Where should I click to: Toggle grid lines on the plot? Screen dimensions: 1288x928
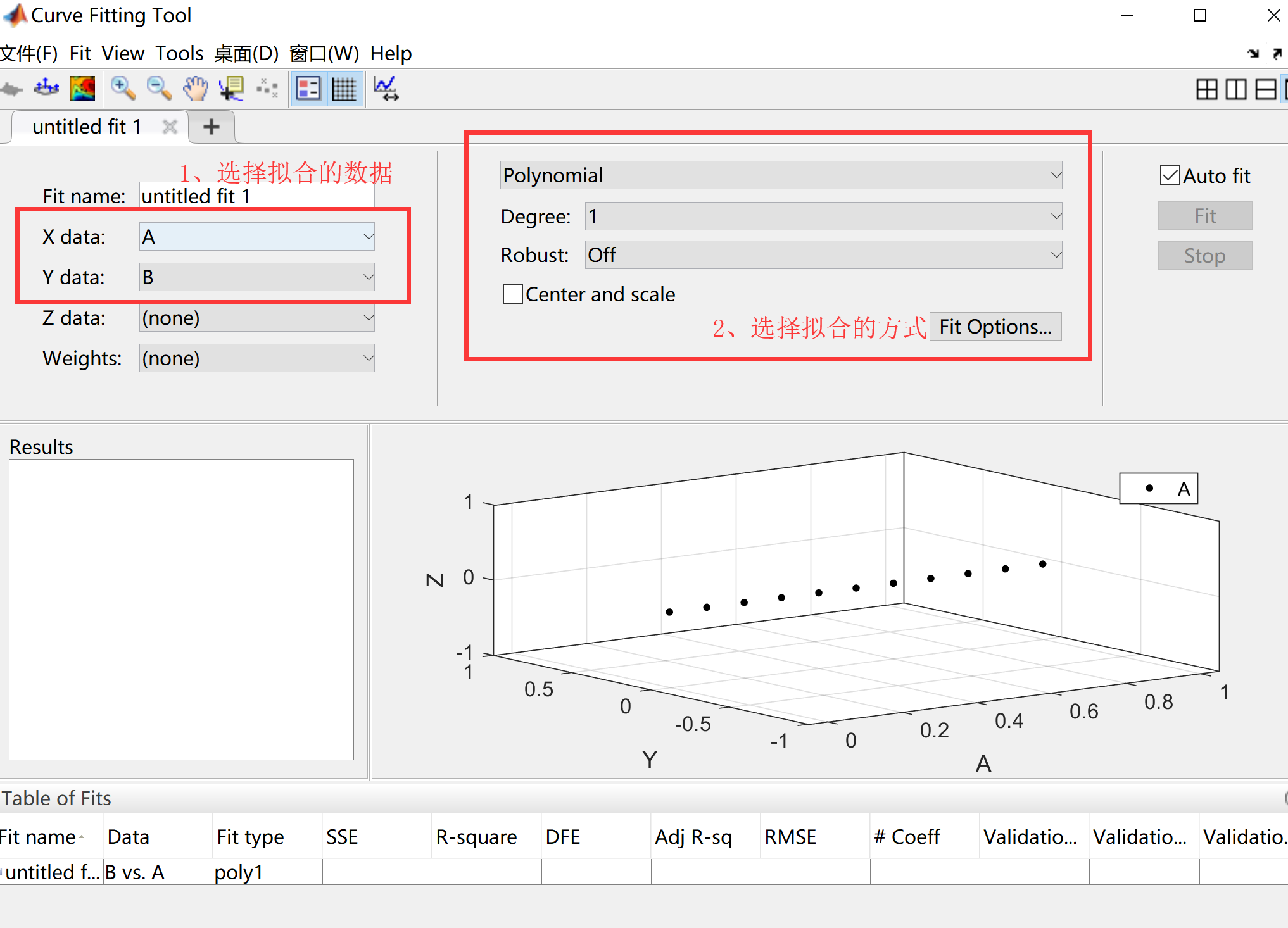[x=345, y=89]
